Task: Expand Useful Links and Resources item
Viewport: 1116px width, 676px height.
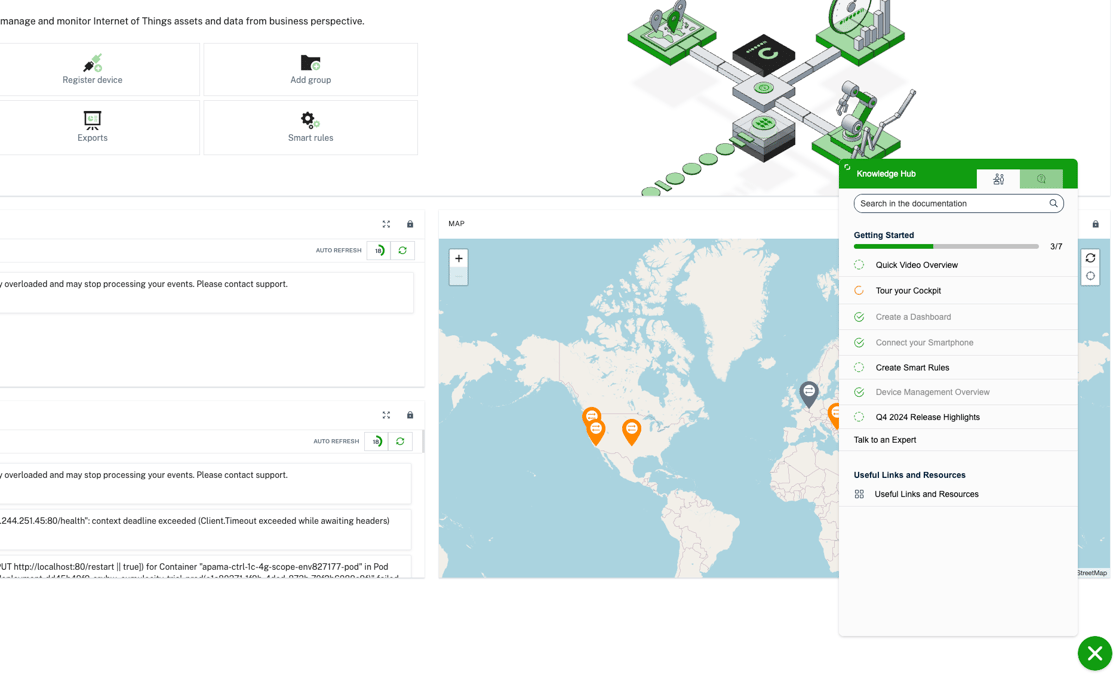Action: tap(926, 494)
